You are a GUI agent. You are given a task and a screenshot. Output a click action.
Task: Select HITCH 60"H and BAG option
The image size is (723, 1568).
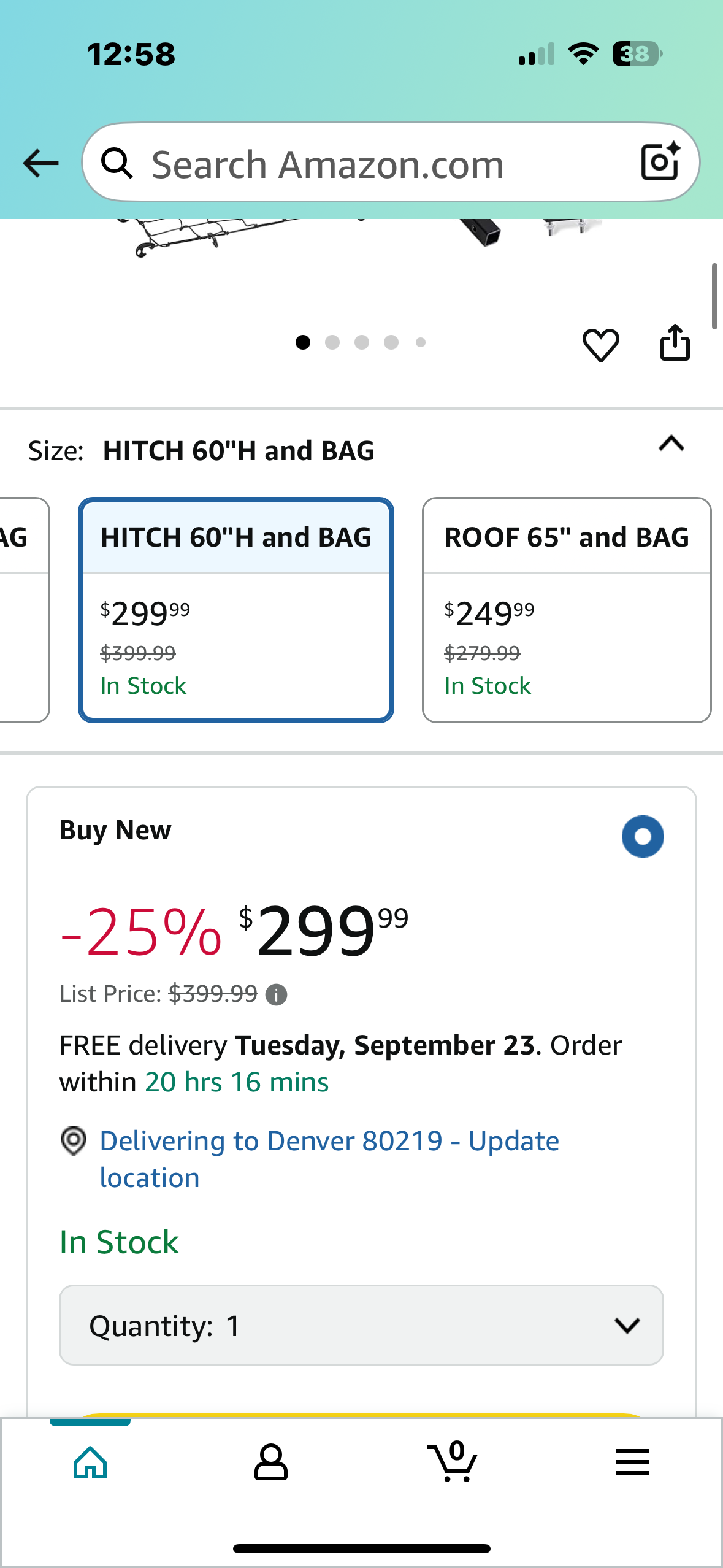pyautogui.click(x=236, y=610)
